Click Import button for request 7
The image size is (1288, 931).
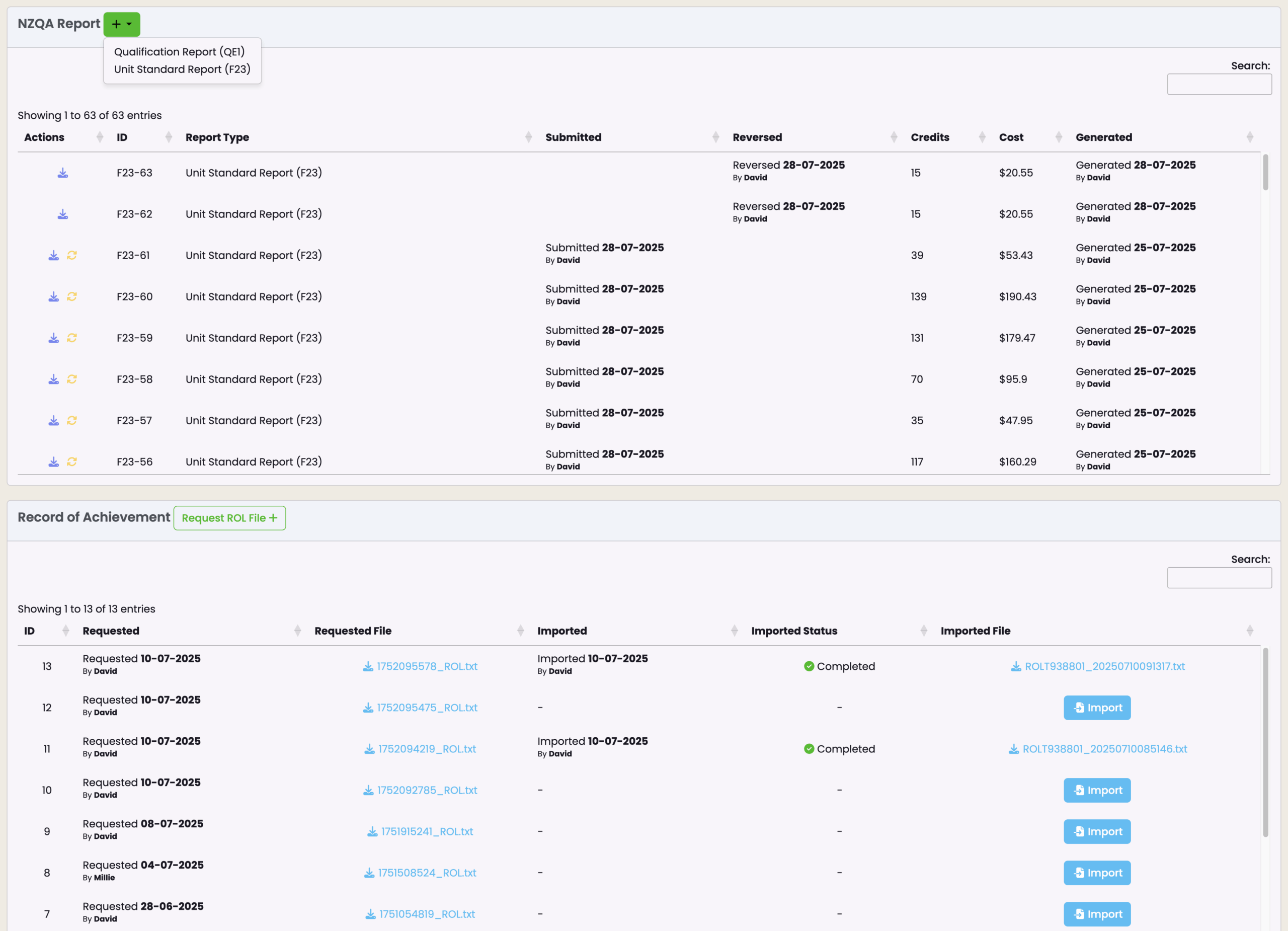click(x=1097, y=914)
